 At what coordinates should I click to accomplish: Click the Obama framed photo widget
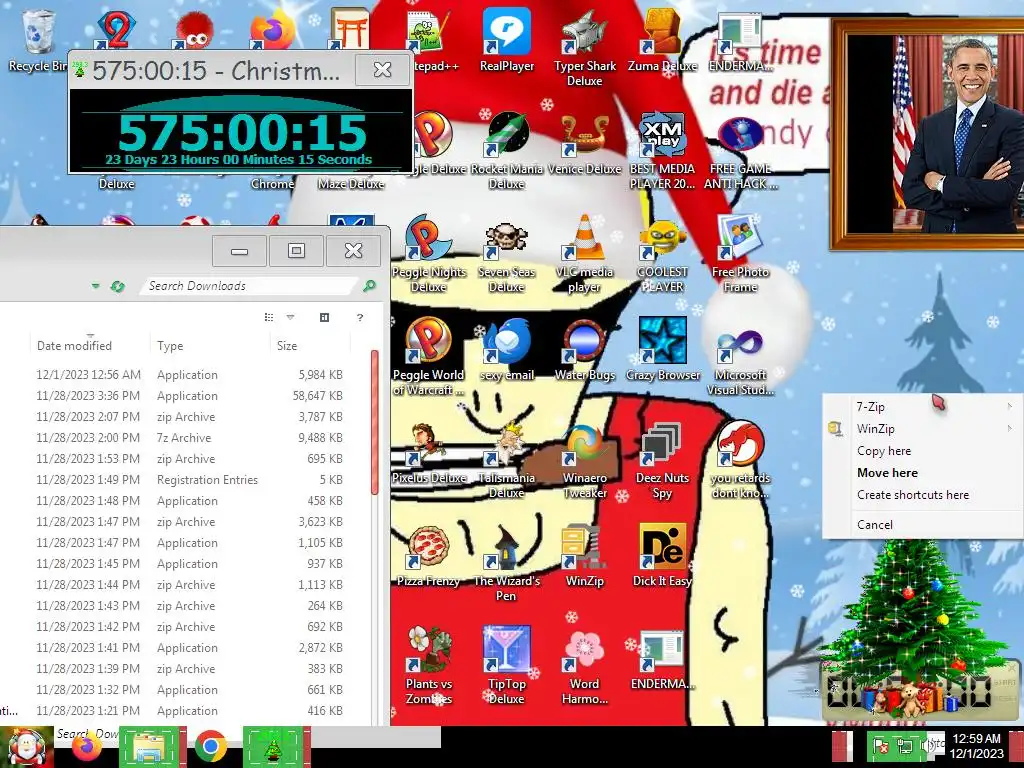pos(926,134)
